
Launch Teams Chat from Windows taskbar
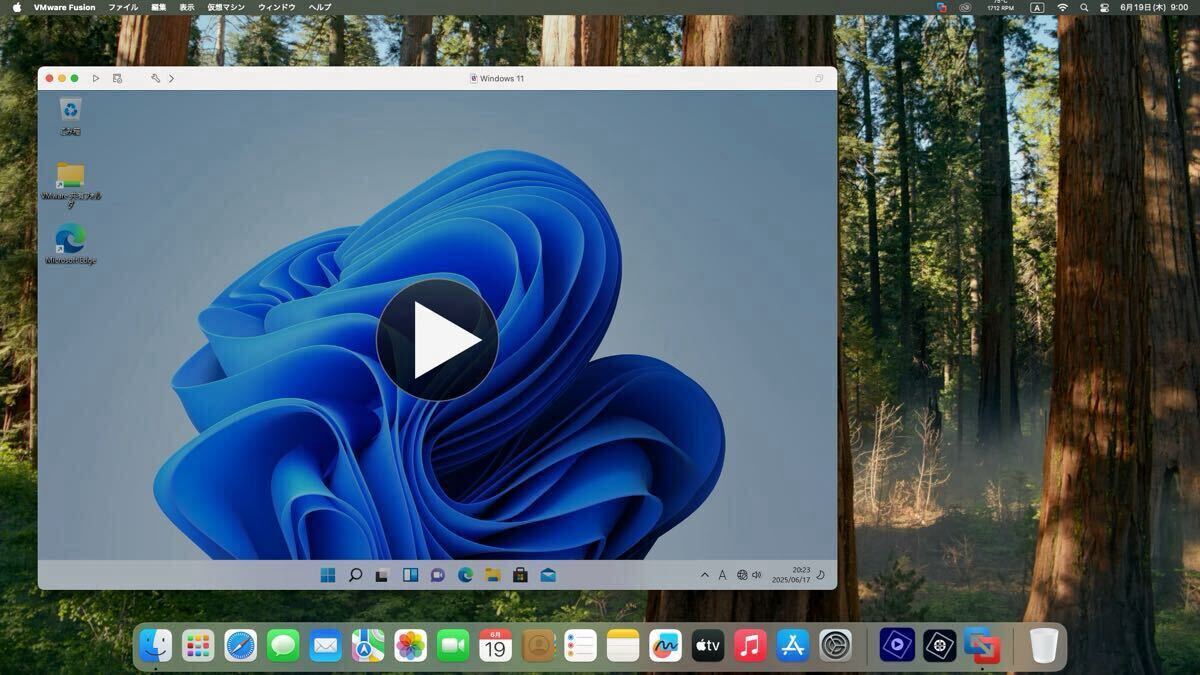point(437,575)
